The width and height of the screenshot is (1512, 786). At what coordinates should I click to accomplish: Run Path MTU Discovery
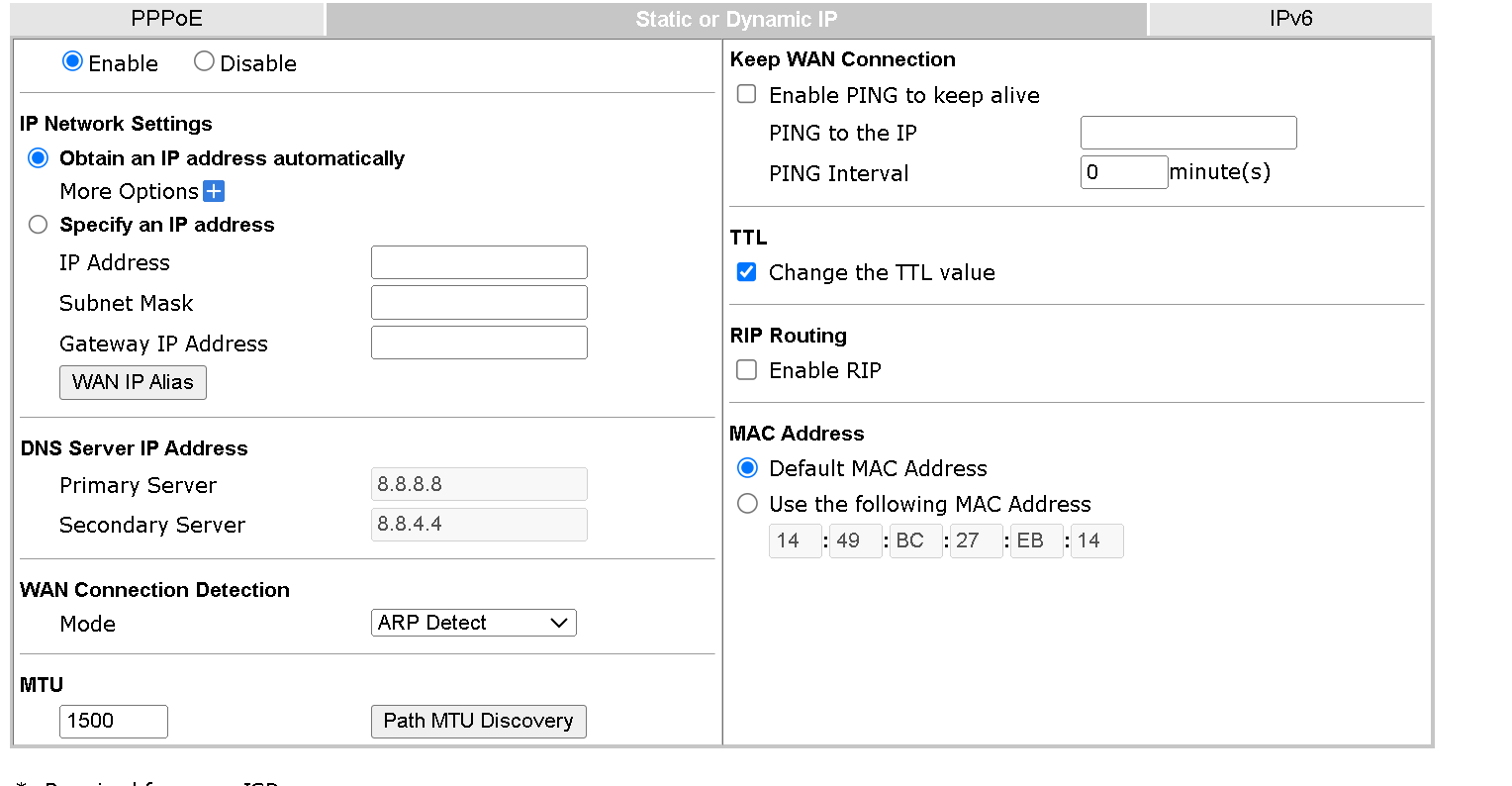tap(478, 721)
